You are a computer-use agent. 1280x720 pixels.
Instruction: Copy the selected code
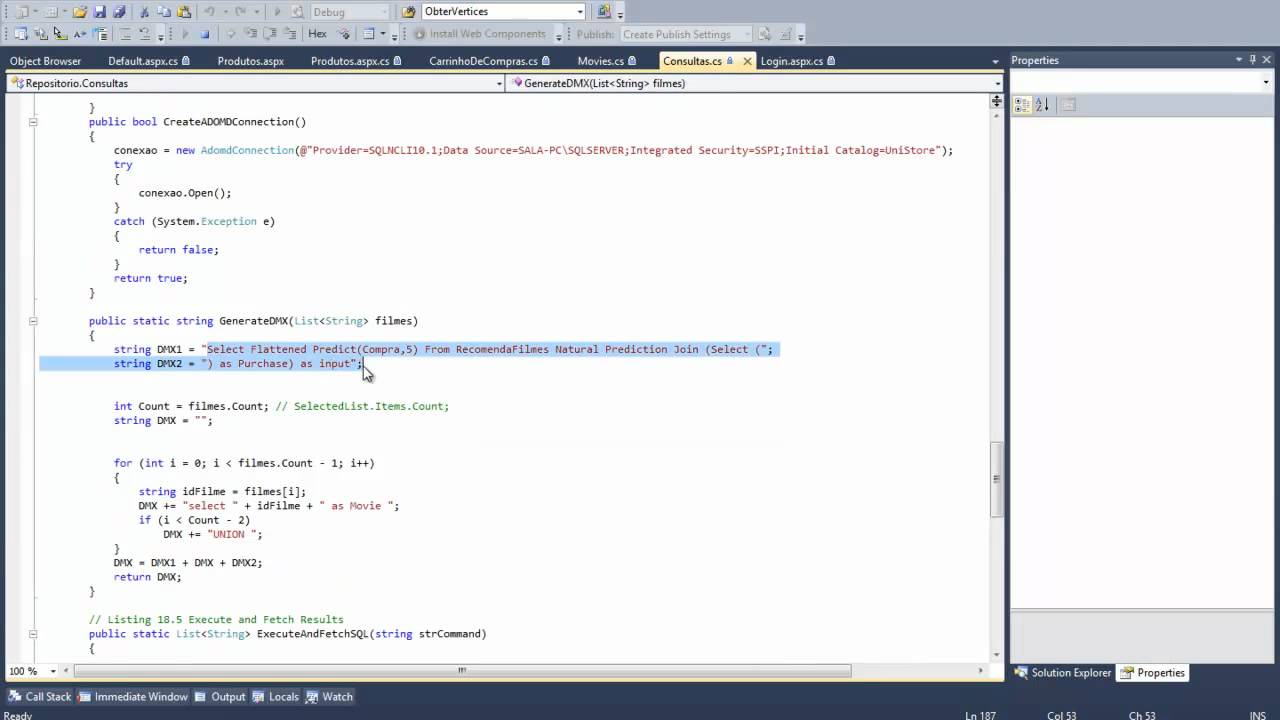[x=165, y=12]
